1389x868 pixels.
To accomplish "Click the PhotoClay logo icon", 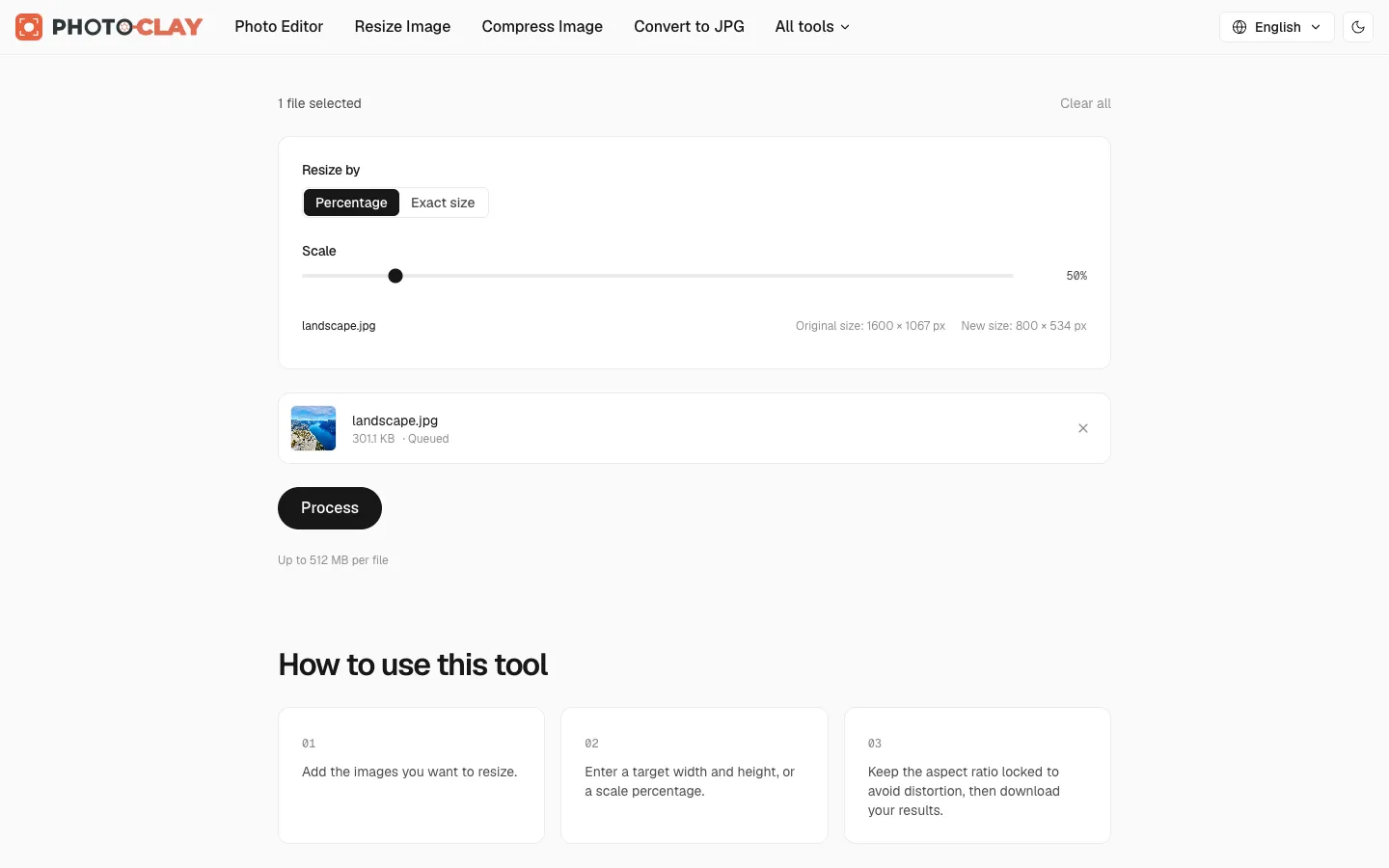I will pos(29,27).
